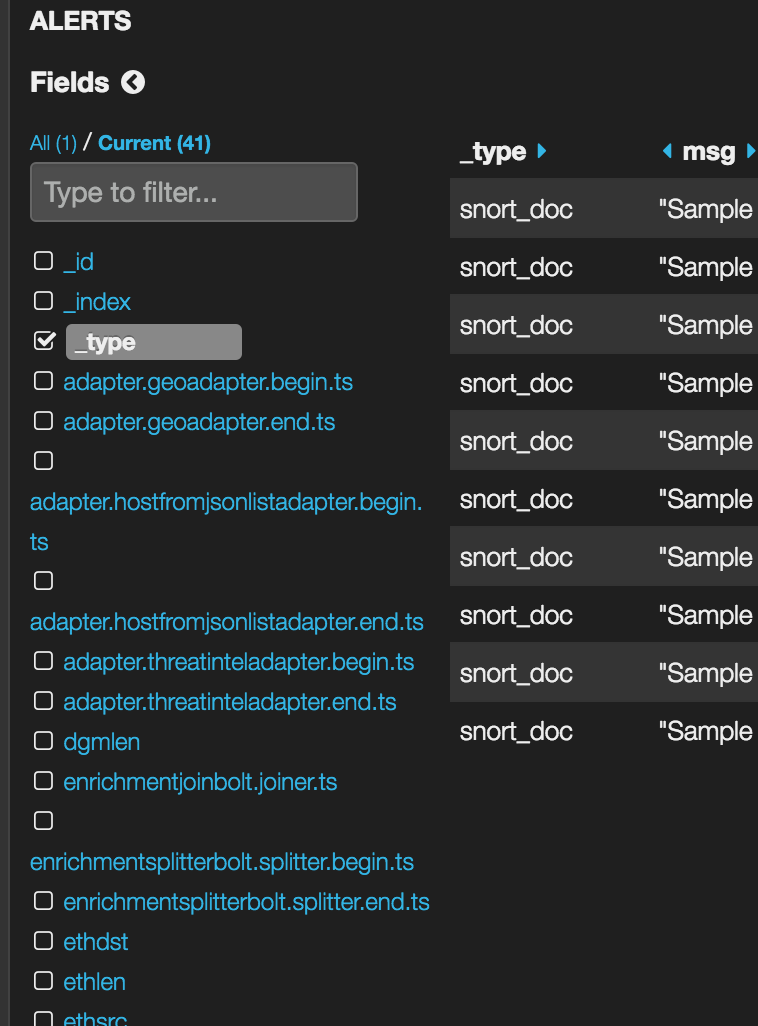Uncheck the _type field checkbox
Image resolution: width=758 pixels, height=1026 pixels.
(x=43, y=341)
